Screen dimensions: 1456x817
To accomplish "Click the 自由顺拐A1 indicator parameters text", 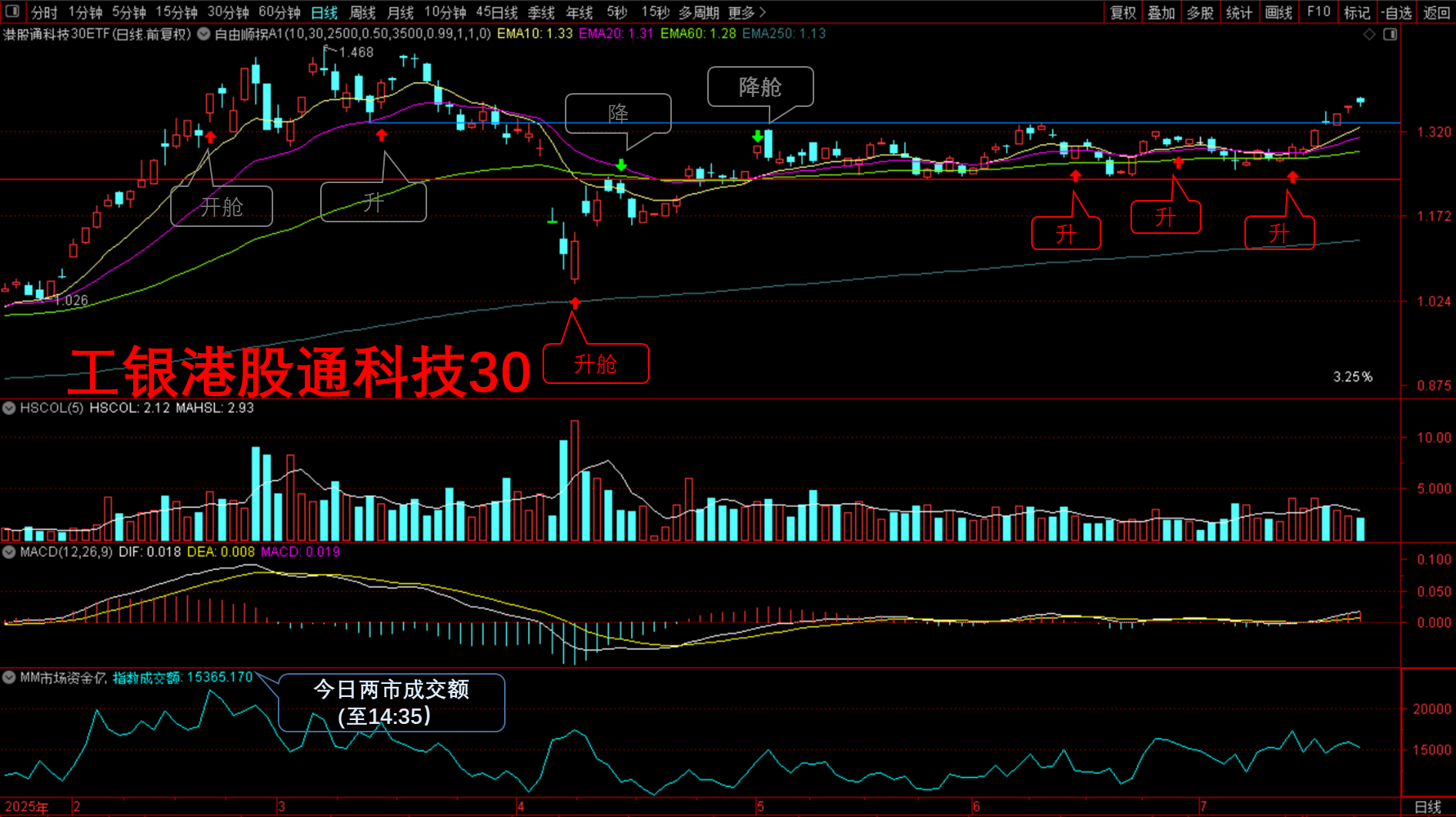I will (352, 34).
